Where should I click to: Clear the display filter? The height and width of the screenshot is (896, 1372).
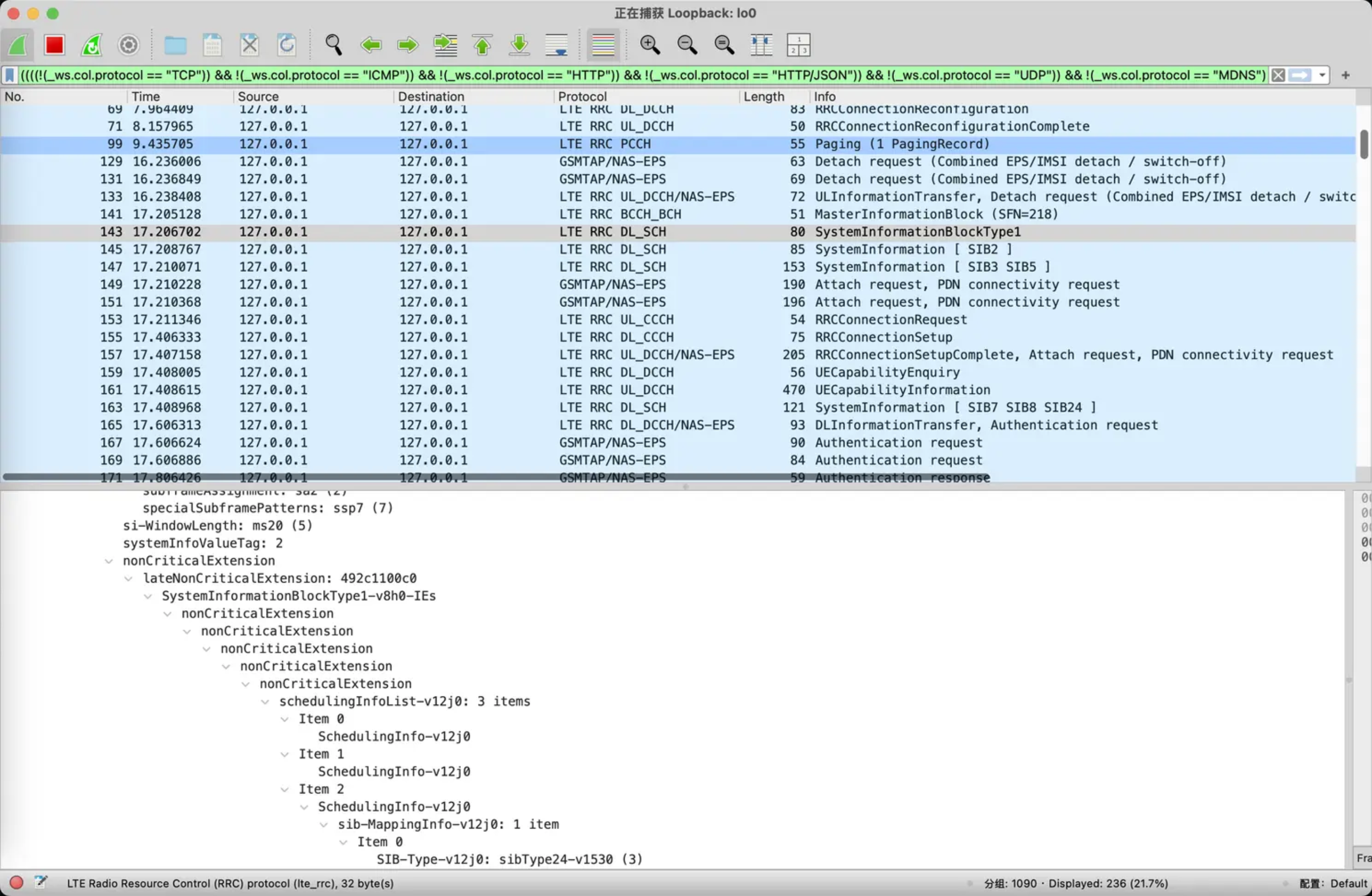pos(1278,75)
